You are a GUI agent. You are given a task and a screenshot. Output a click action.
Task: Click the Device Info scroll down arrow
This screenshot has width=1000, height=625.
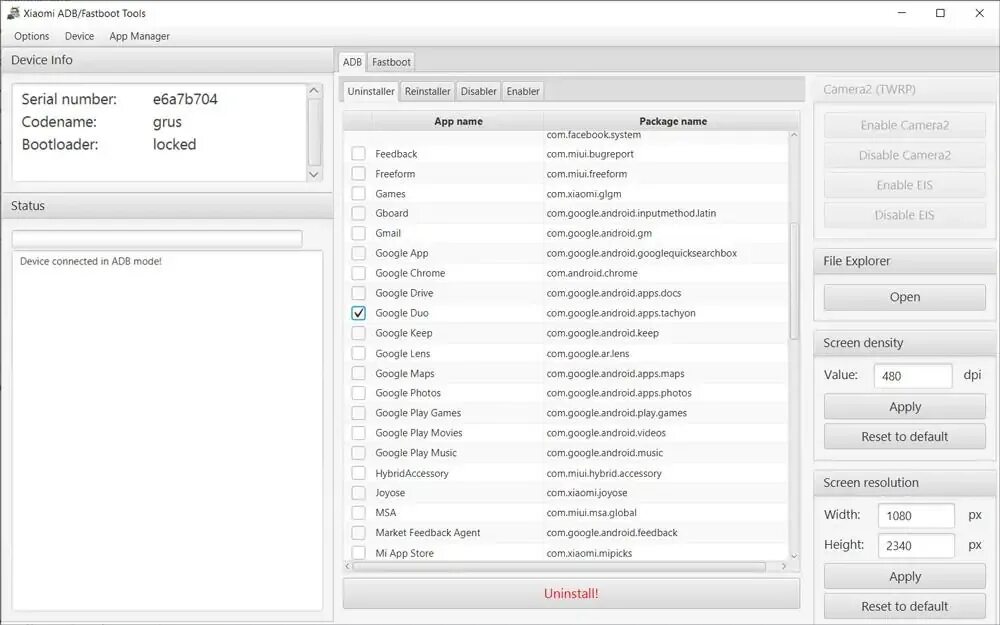[x=314, y=174]
